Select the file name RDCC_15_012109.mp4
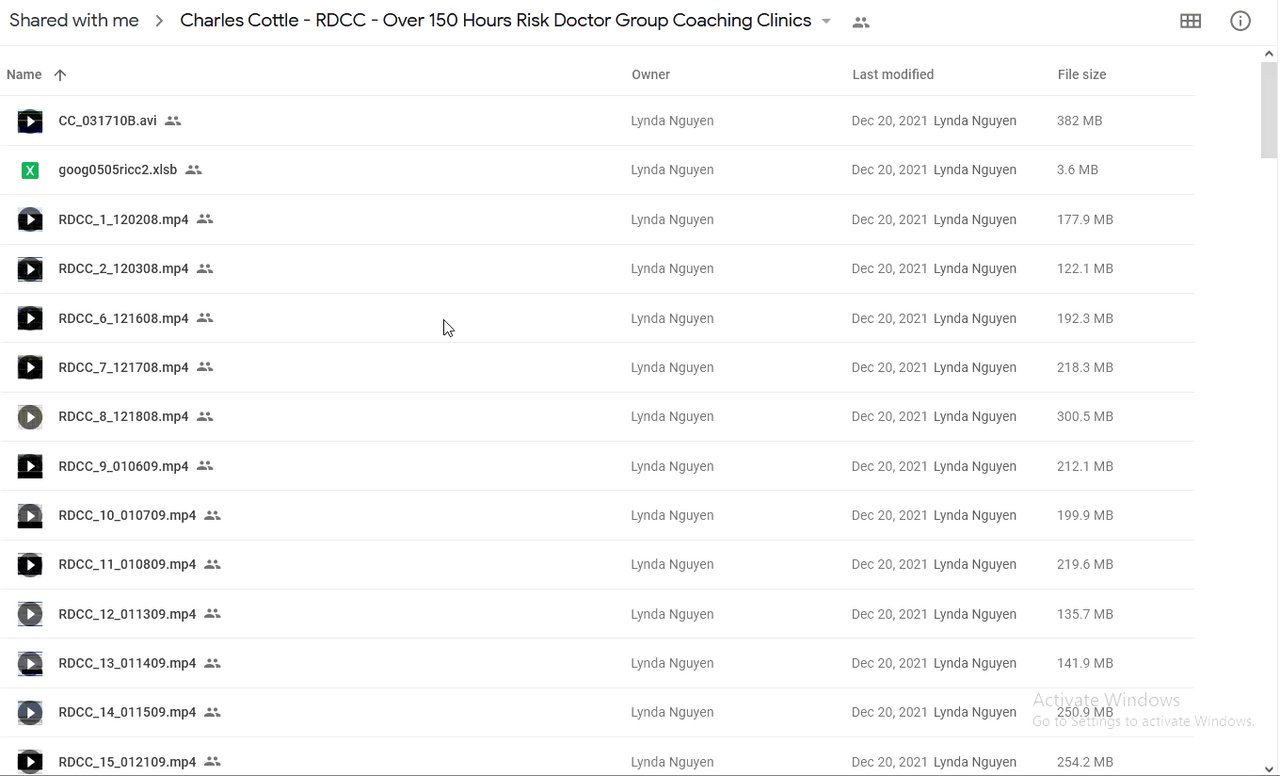Image resolution: width=1280 pixels, height=776 pixels. (x=127, y=762)
